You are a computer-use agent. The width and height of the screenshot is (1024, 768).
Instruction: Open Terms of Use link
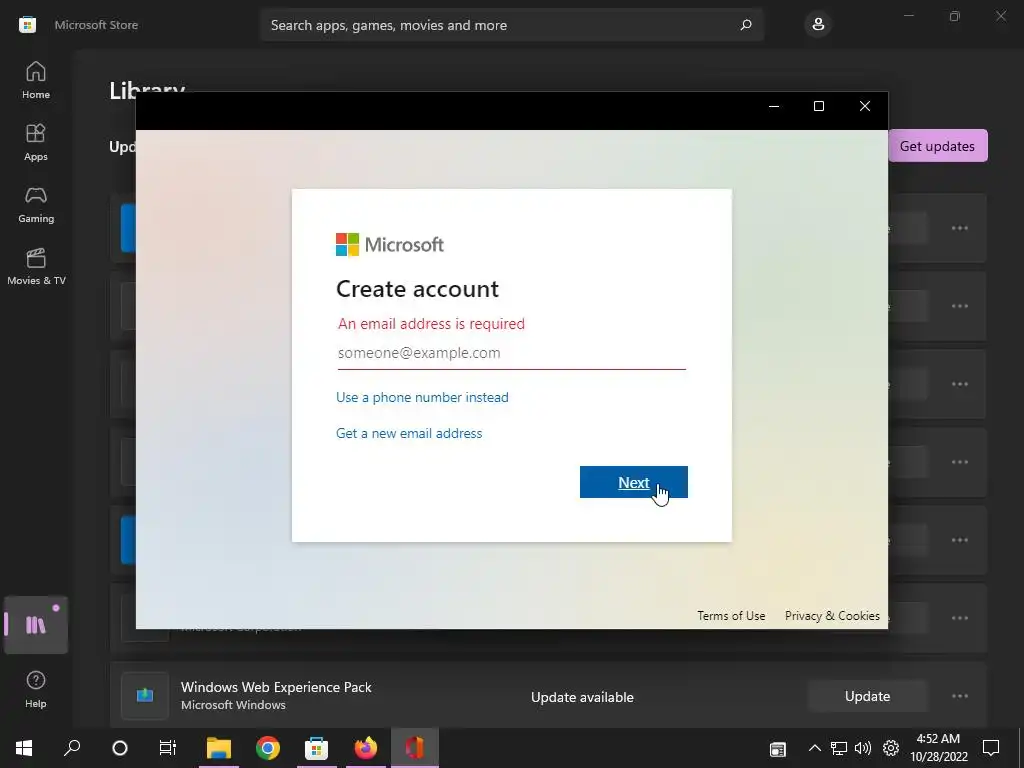point(731,616)
